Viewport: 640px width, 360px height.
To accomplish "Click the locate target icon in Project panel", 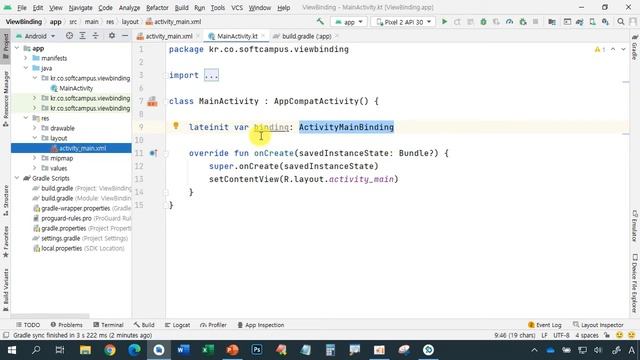I will pyautogui.click(x=69, y=36).
